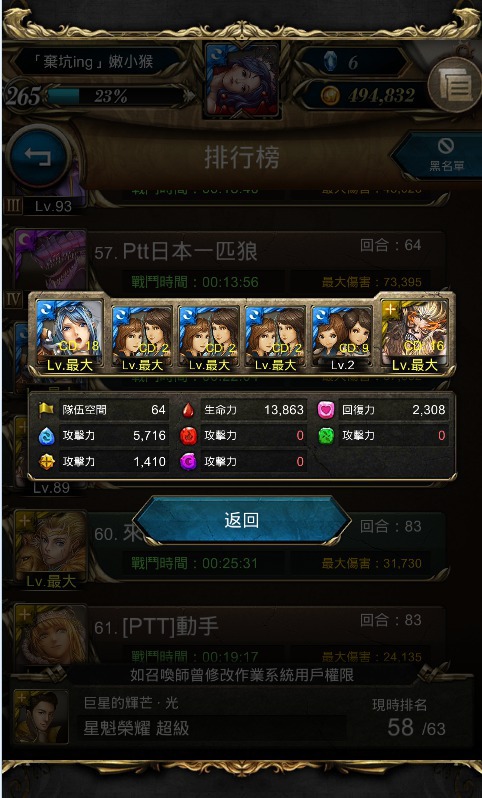Viewport: 482px width, 798px height.
Task: Tap the purple dark attribute attack icon
Action: coord(188,462)
